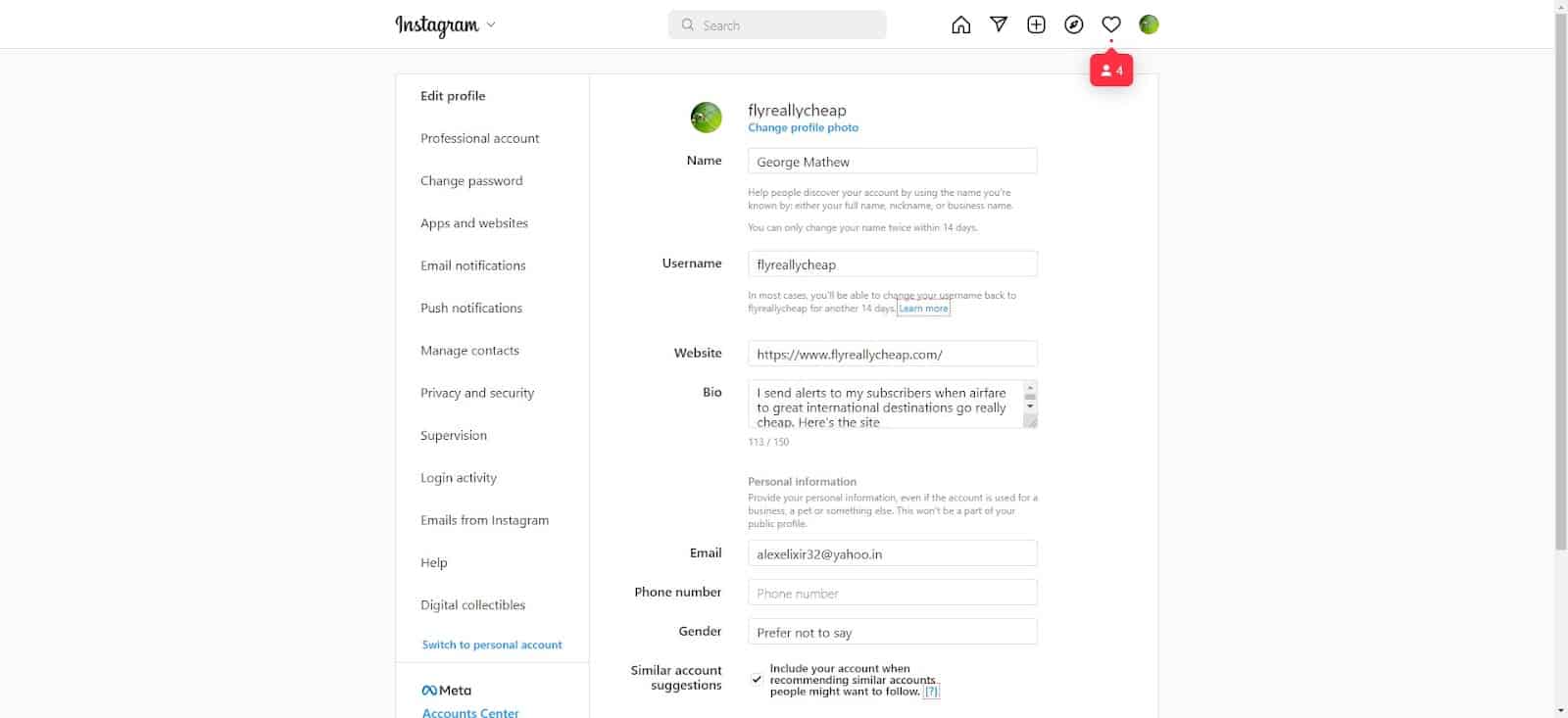Click Change profile photo link
Viewport: 1568px width, 718px height.
click(803, 127)
